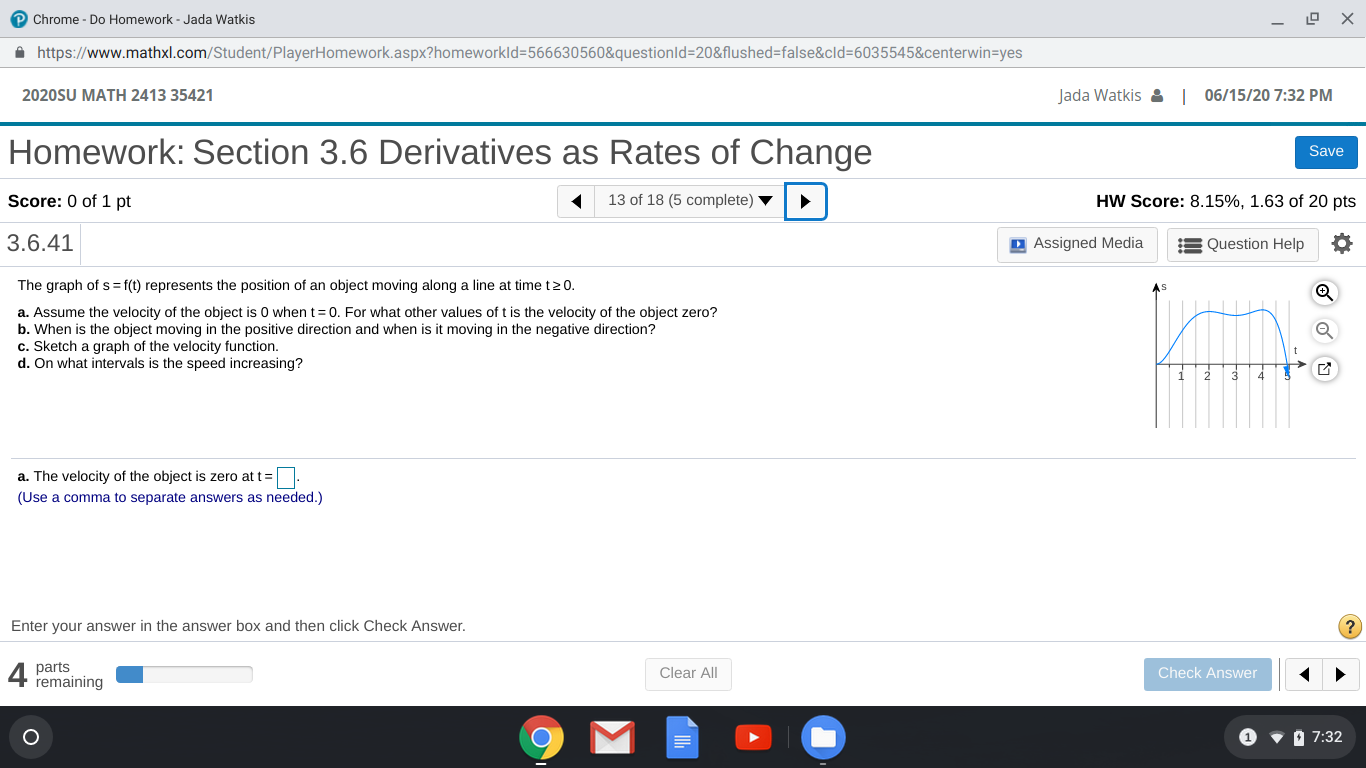
Task: Zoom in on the position graph
Action: click(1324, 292)
